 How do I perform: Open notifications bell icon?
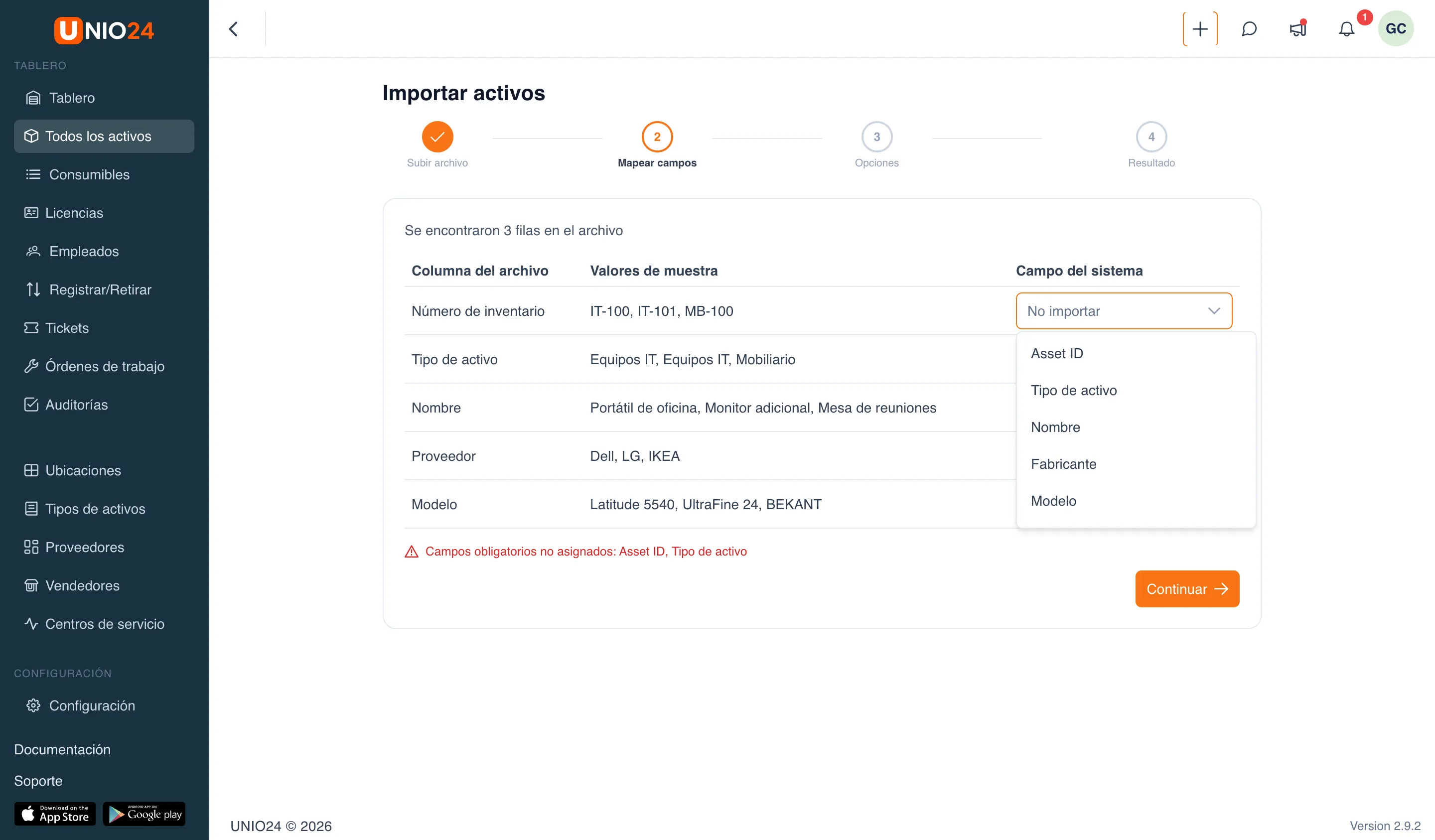point(1346,29)
